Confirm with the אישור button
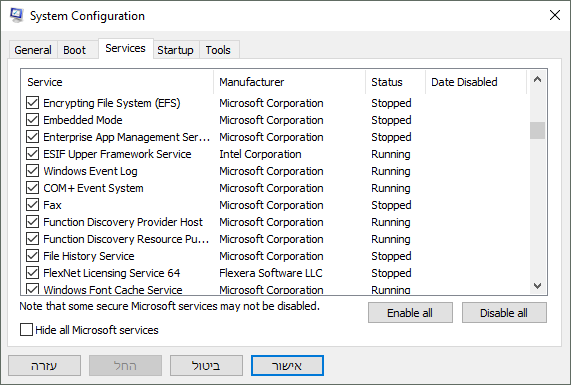 [x=287, y=365]
